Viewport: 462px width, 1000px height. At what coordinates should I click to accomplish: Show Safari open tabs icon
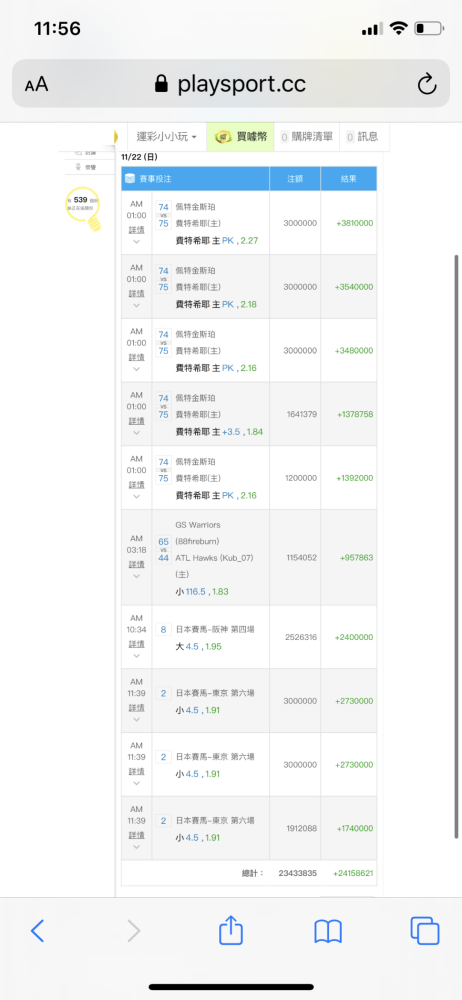425,931
